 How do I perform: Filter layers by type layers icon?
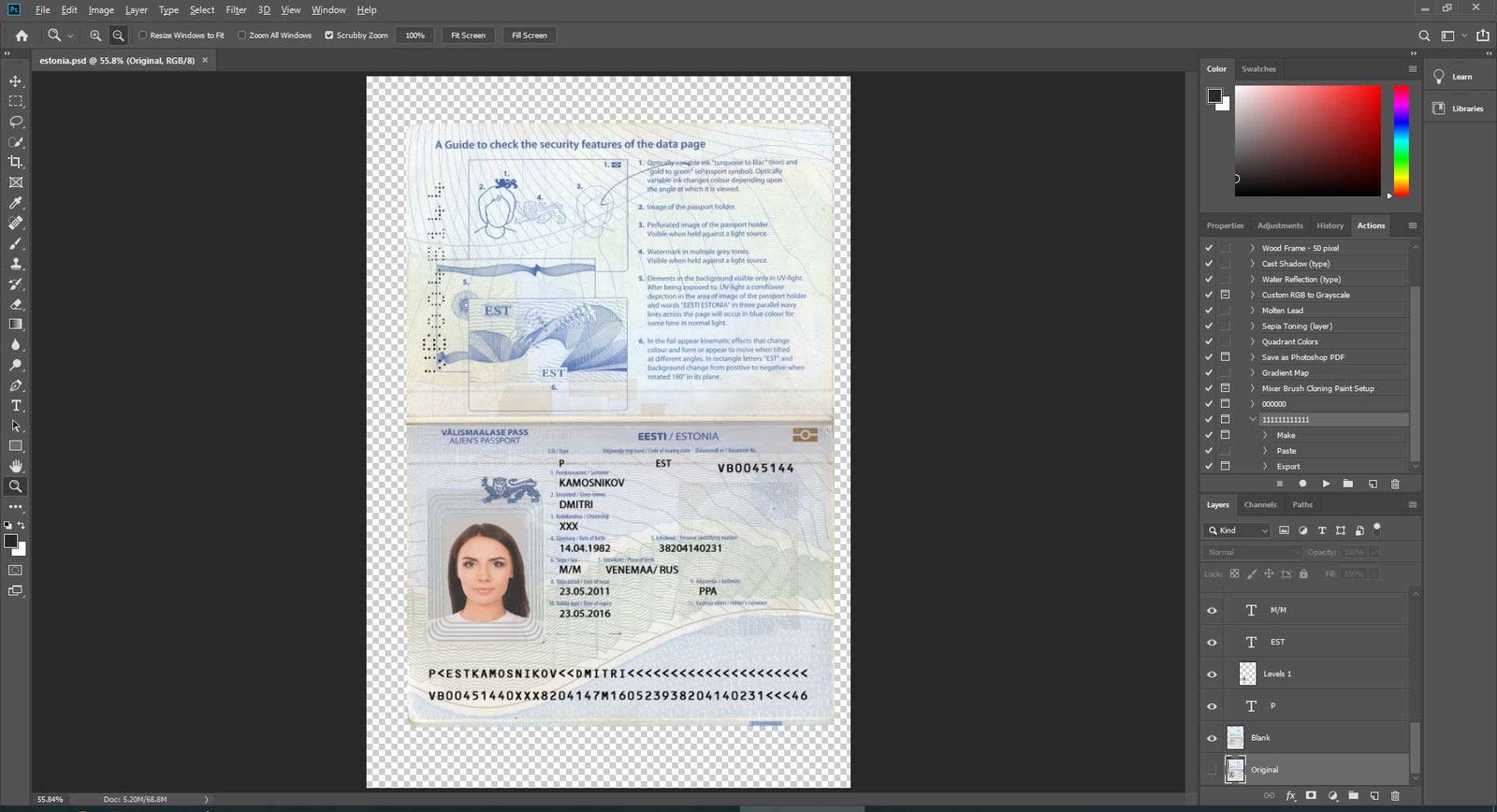click(x=1322, y=530)
